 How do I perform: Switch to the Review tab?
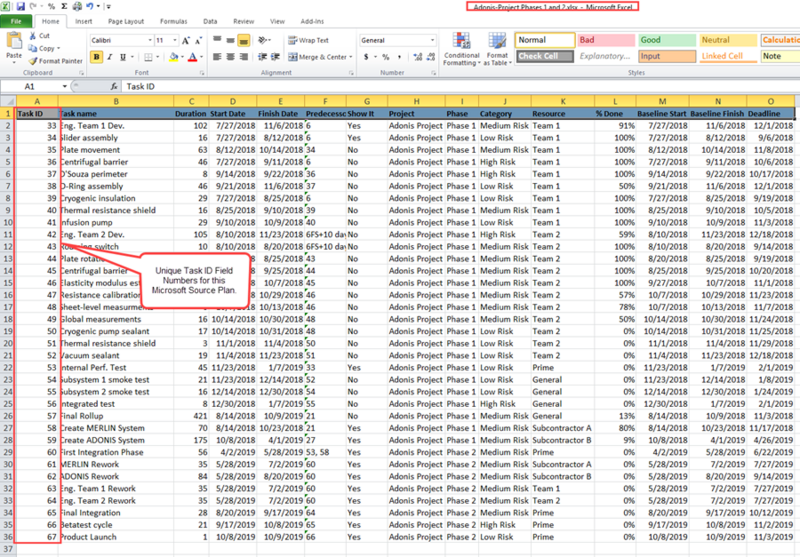tap(243, 21)
